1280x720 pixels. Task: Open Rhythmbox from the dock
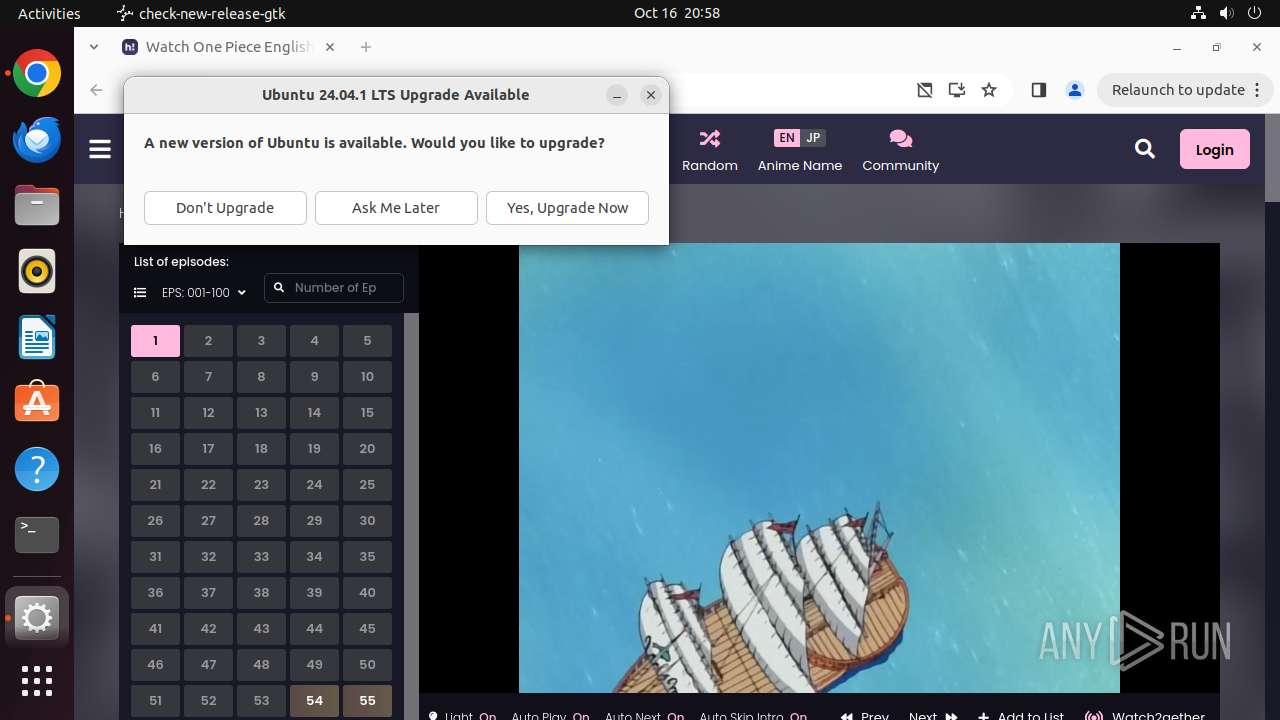(x=37, y=271)
